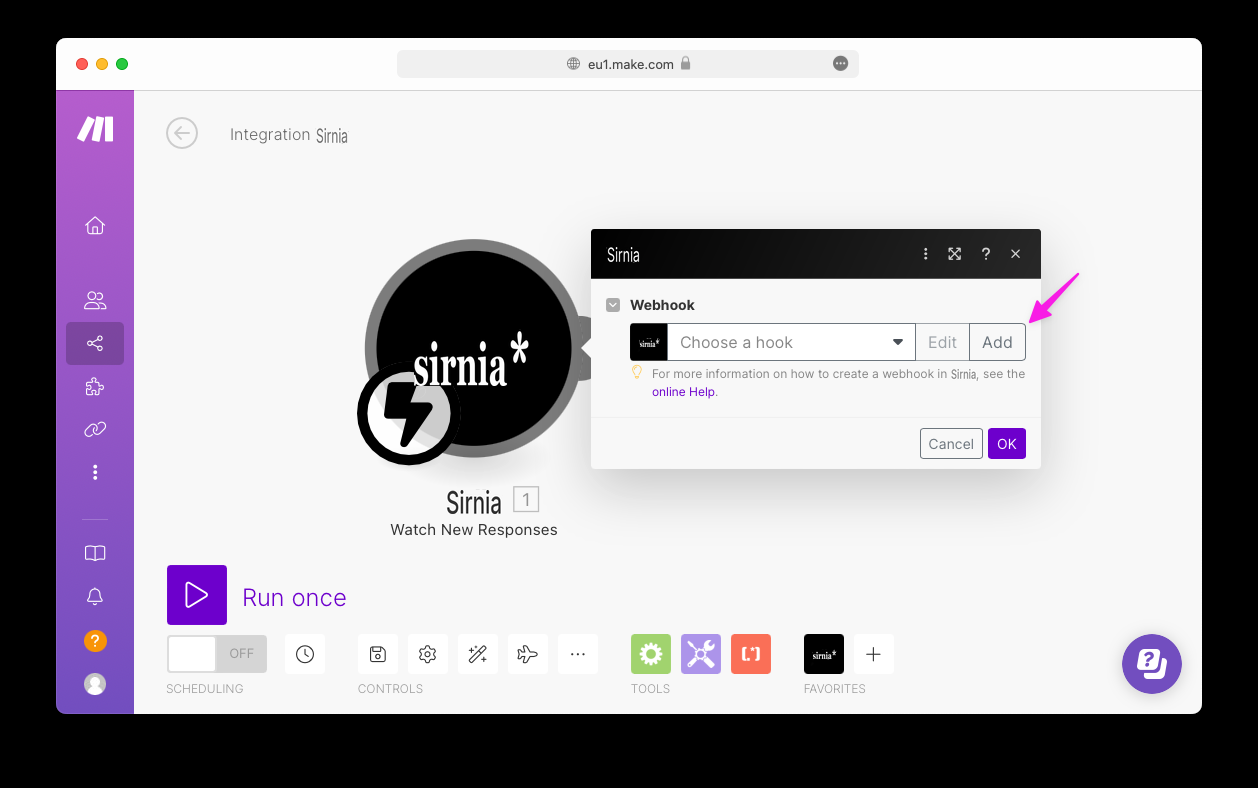Click the Watch New Responses label
Viewport: 1258px width, 788px height.
click(474, 530)
